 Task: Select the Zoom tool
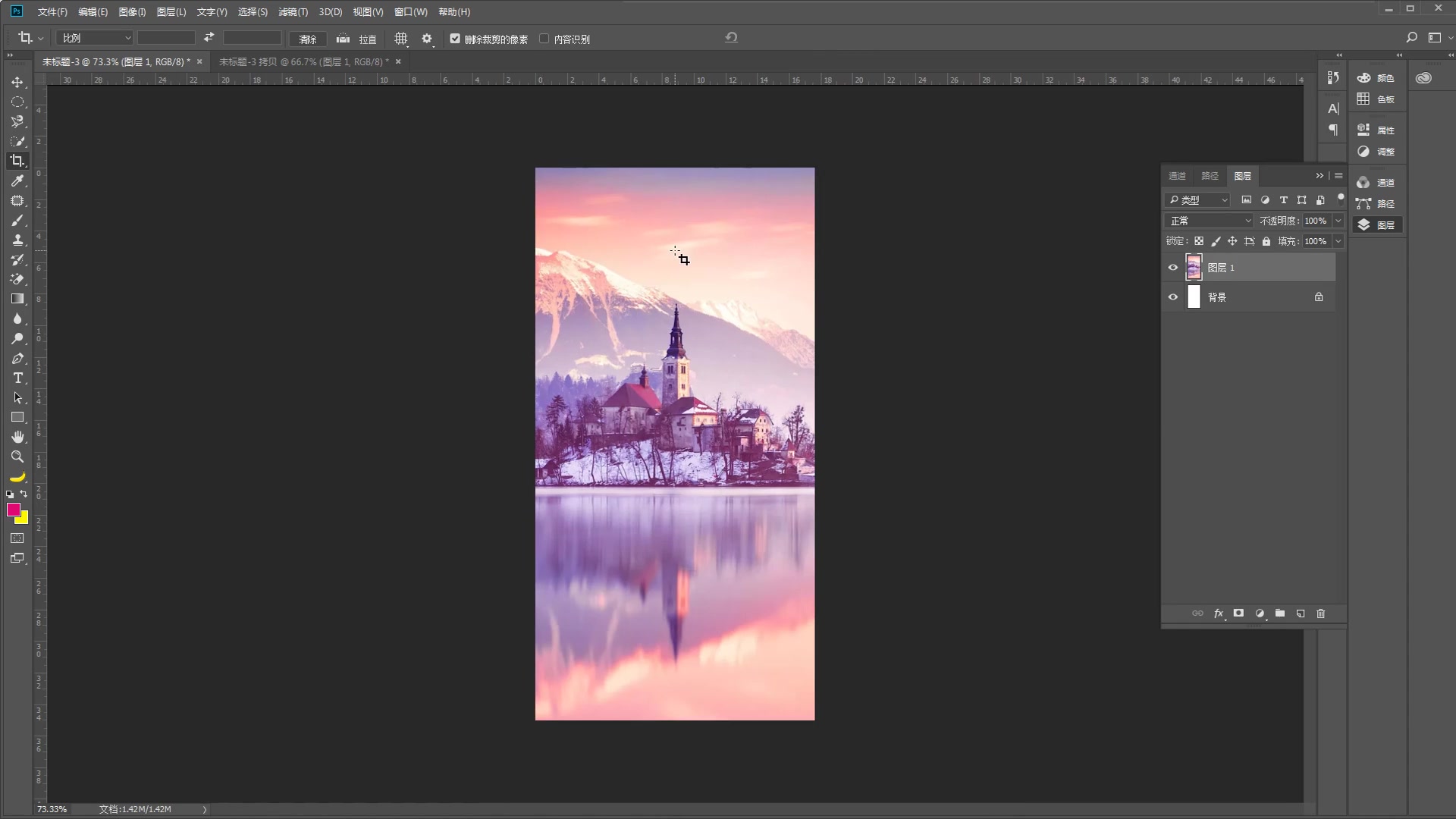pos(17,457)
